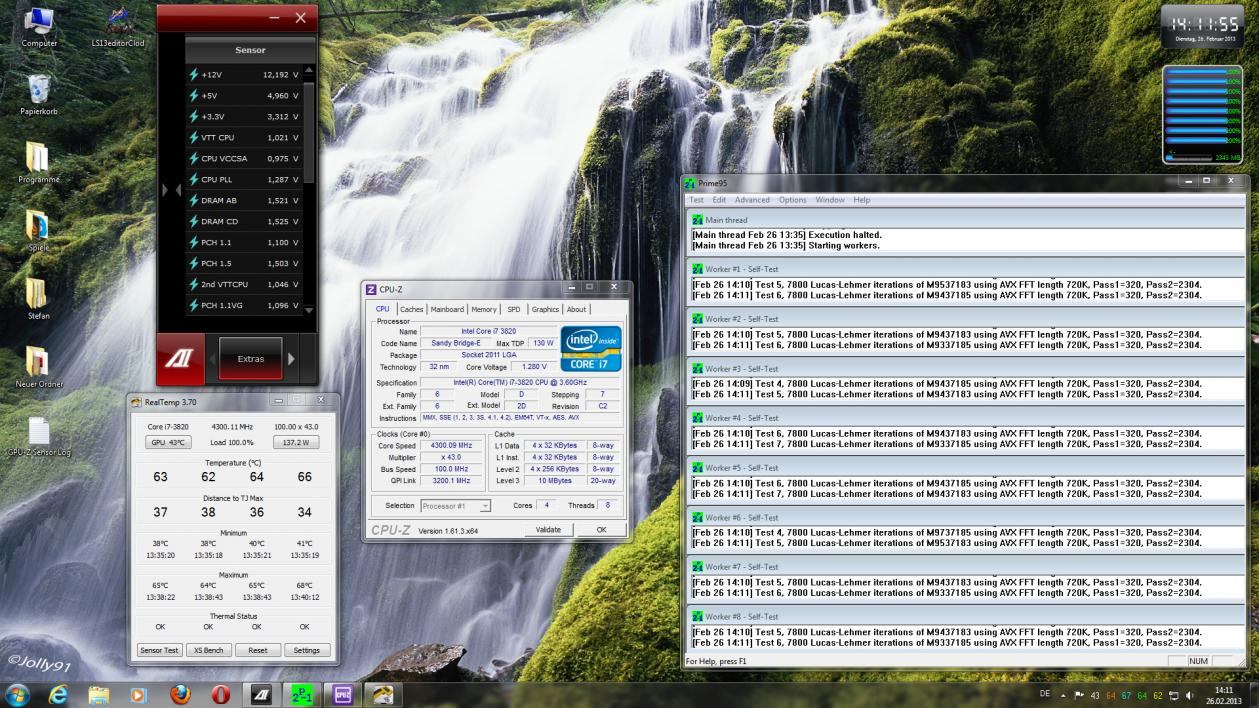The height and width of the screenshot is (708, 1259).
Task: Open the Test menu in Prime95
Action: 696,200
